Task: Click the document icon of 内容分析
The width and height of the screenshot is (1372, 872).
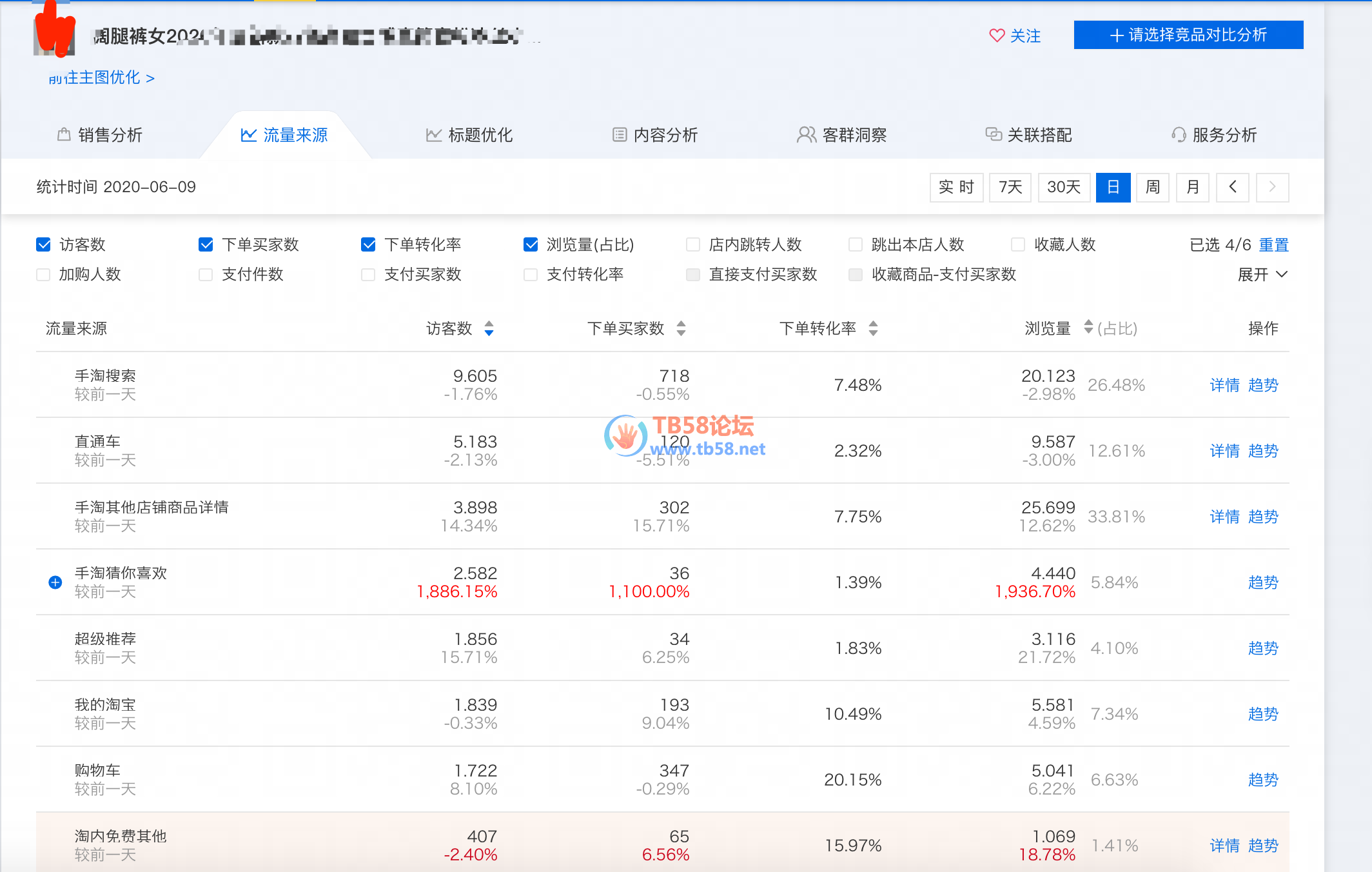Action: coord(620,135)
